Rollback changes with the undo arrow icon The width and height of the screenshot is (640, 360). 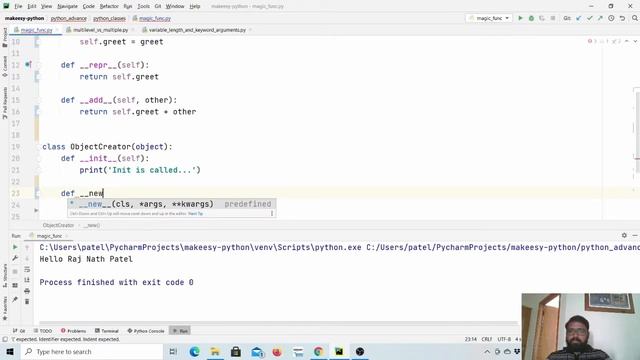point(622,18)
